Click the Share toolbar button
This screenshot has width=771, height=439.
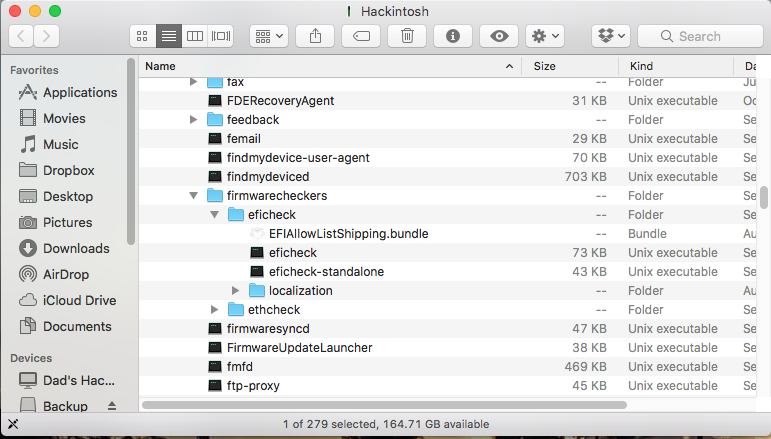click(315, 36)
